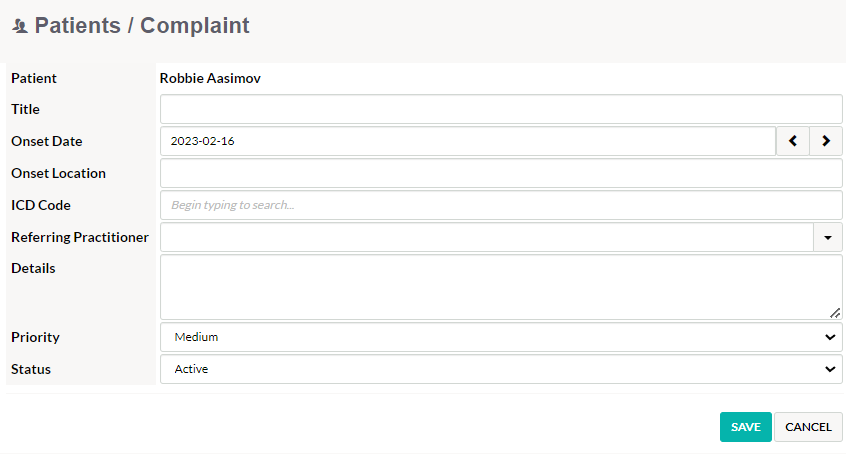This screenshot has height=454, width=846.
Task: Click the Status chevron arrow
Action: 830,369
